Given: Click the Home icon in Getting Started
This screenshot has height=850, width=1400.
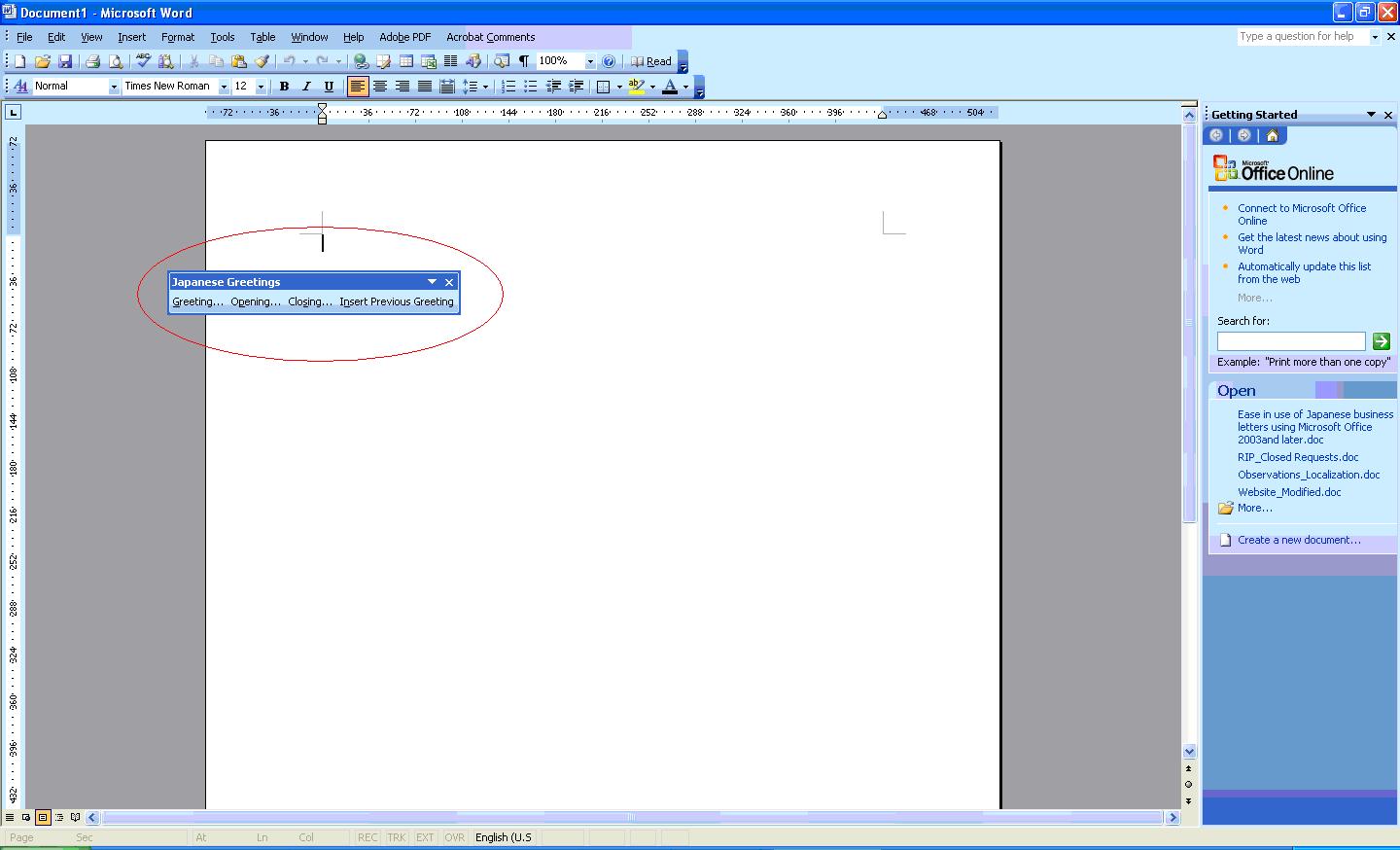Looking at the screenshot, I should tap(1272, 135).
